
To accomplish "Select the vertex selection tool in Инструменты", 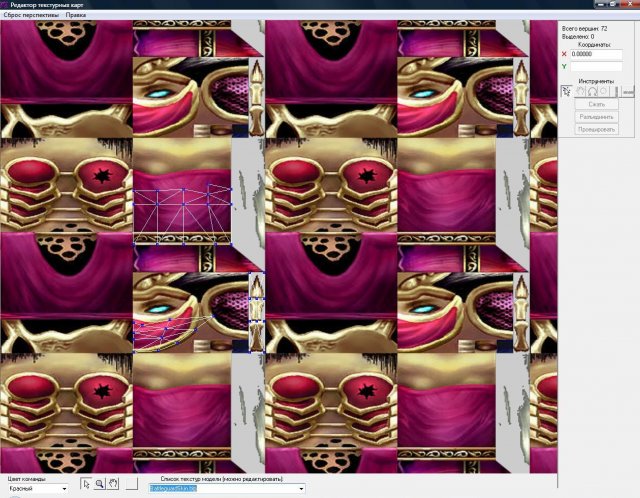I will pos(567,91).
